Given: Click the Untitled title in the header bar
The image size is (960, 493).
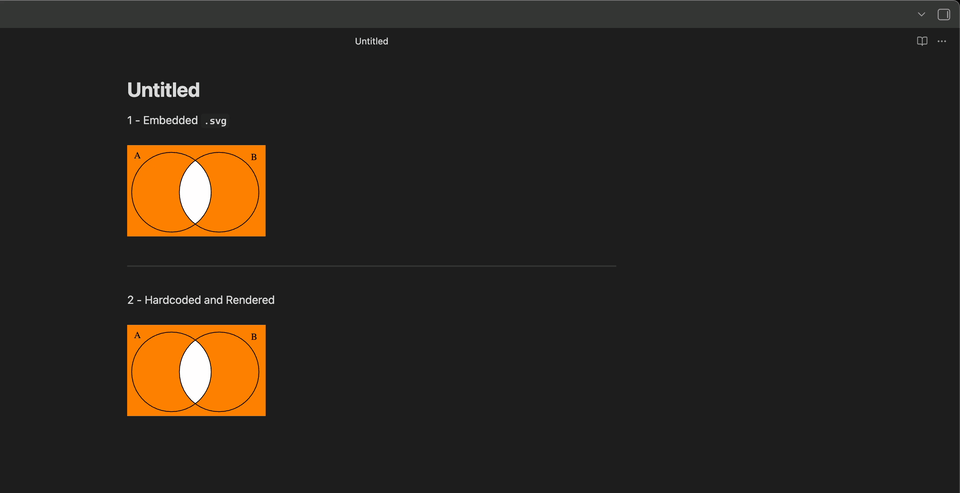Looking at the screenshot, I should coord(371,41).
